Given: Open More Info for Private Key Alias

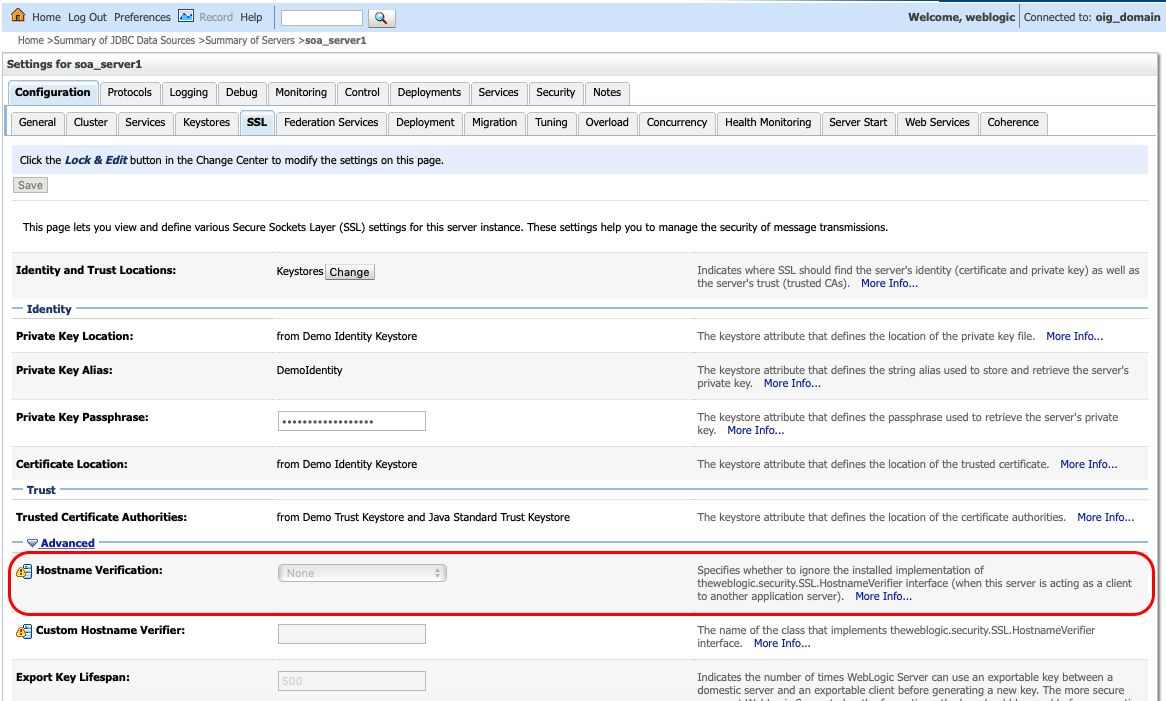Looking at the screenshot, I should point(792,383).
